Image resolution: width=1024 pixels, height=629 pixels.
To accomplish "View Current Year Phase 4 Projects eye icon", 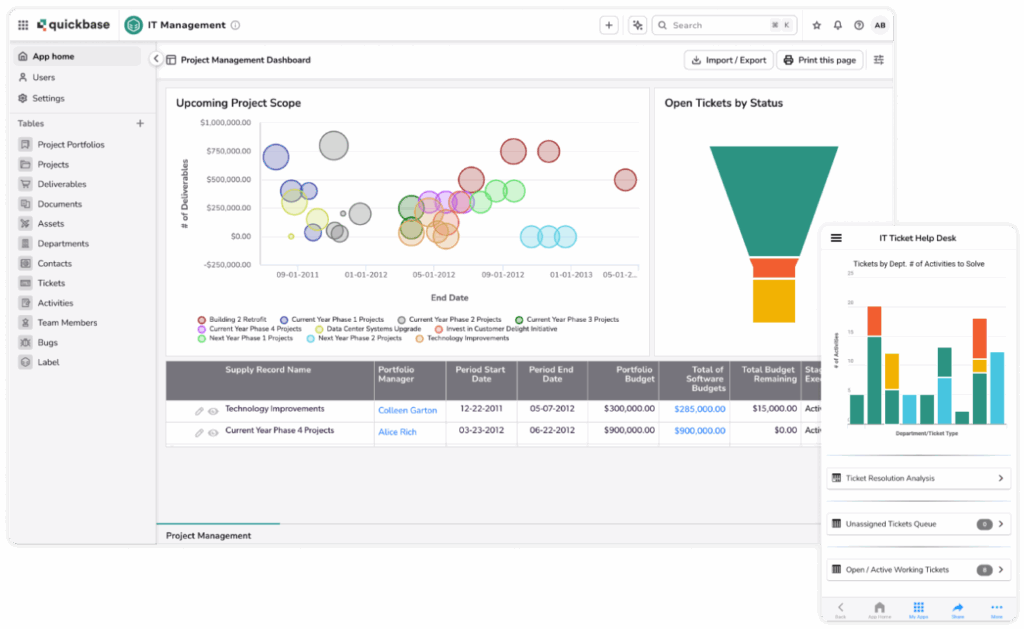I will coord(213,432).
